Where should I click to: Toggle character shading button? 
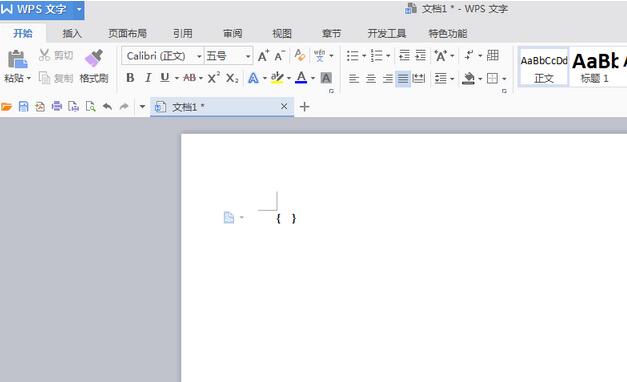(x=326, y=78)
